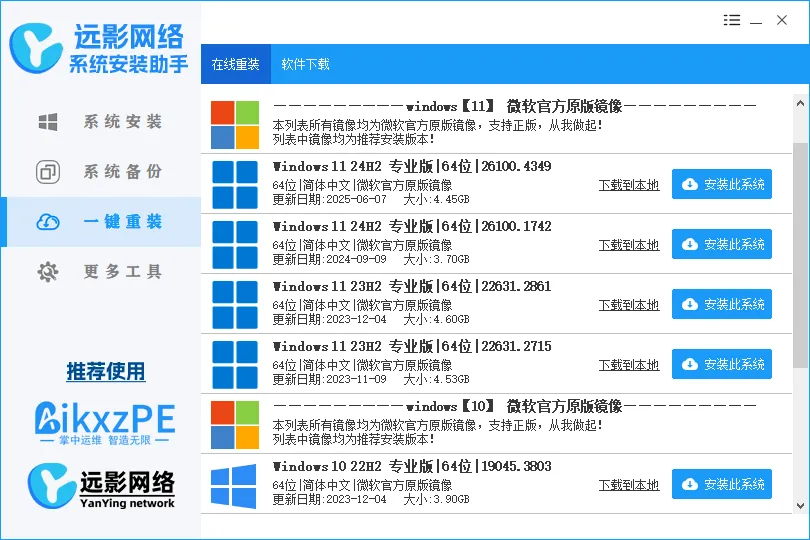This screenshot has width=810, height=540.
Task: Click the 大小:4.53GB text
Action: 436,379
